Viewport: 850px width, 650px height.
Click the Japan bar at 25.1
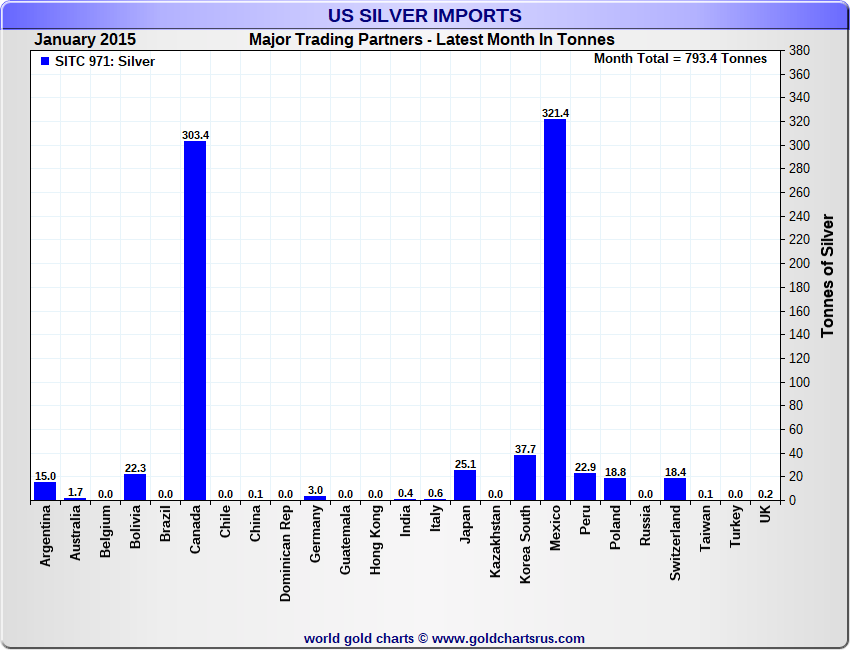tap(465, 485)
